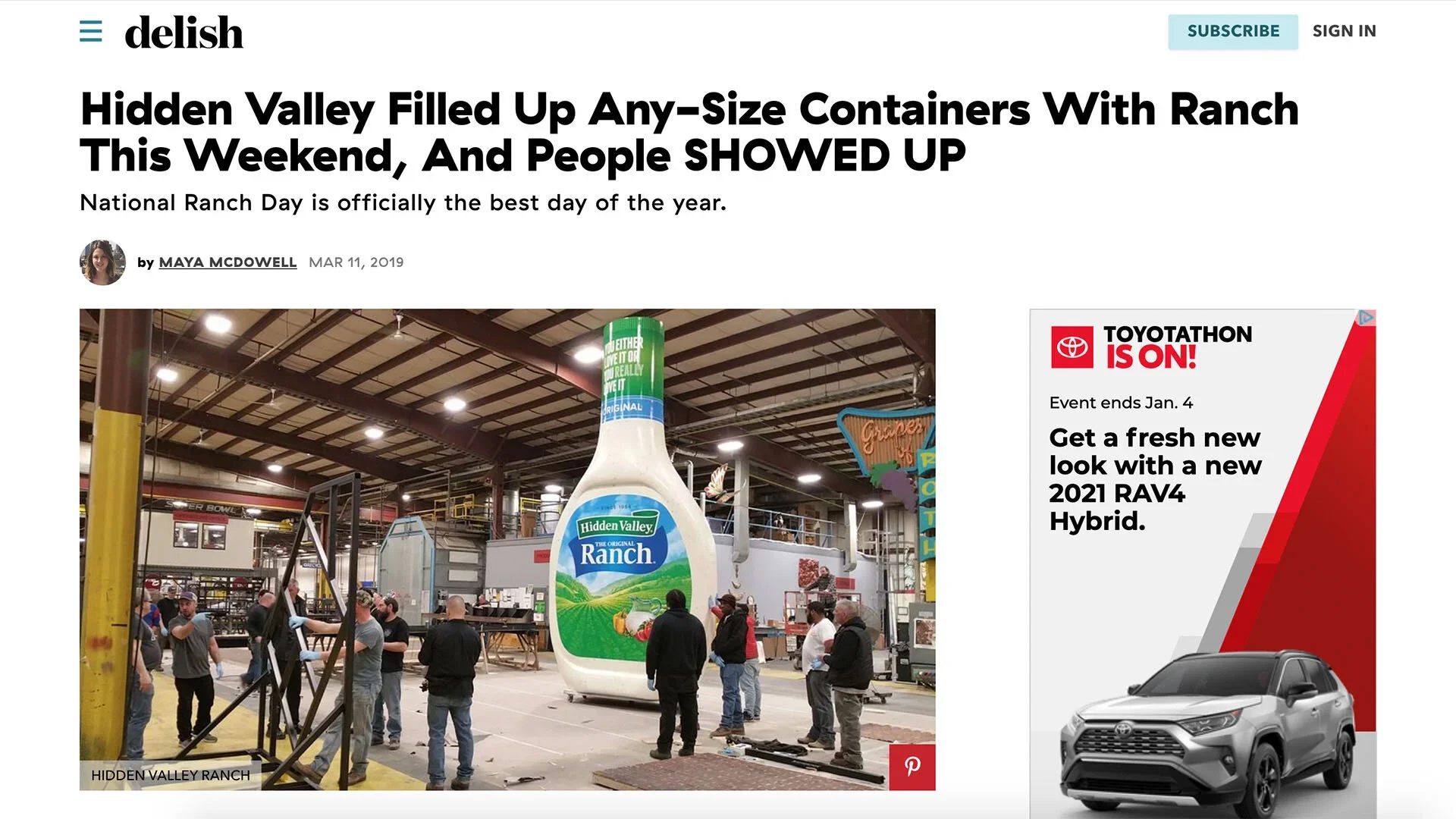Viewport: 1456px width, 819px height.
Task: Click the National Ranch Day subtitle
Action: (x=403, y=203)
